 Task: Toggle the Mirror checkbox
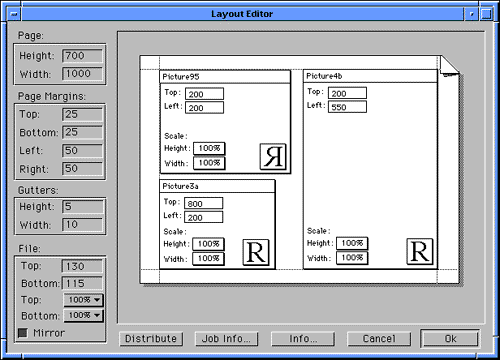click(23, 333)
